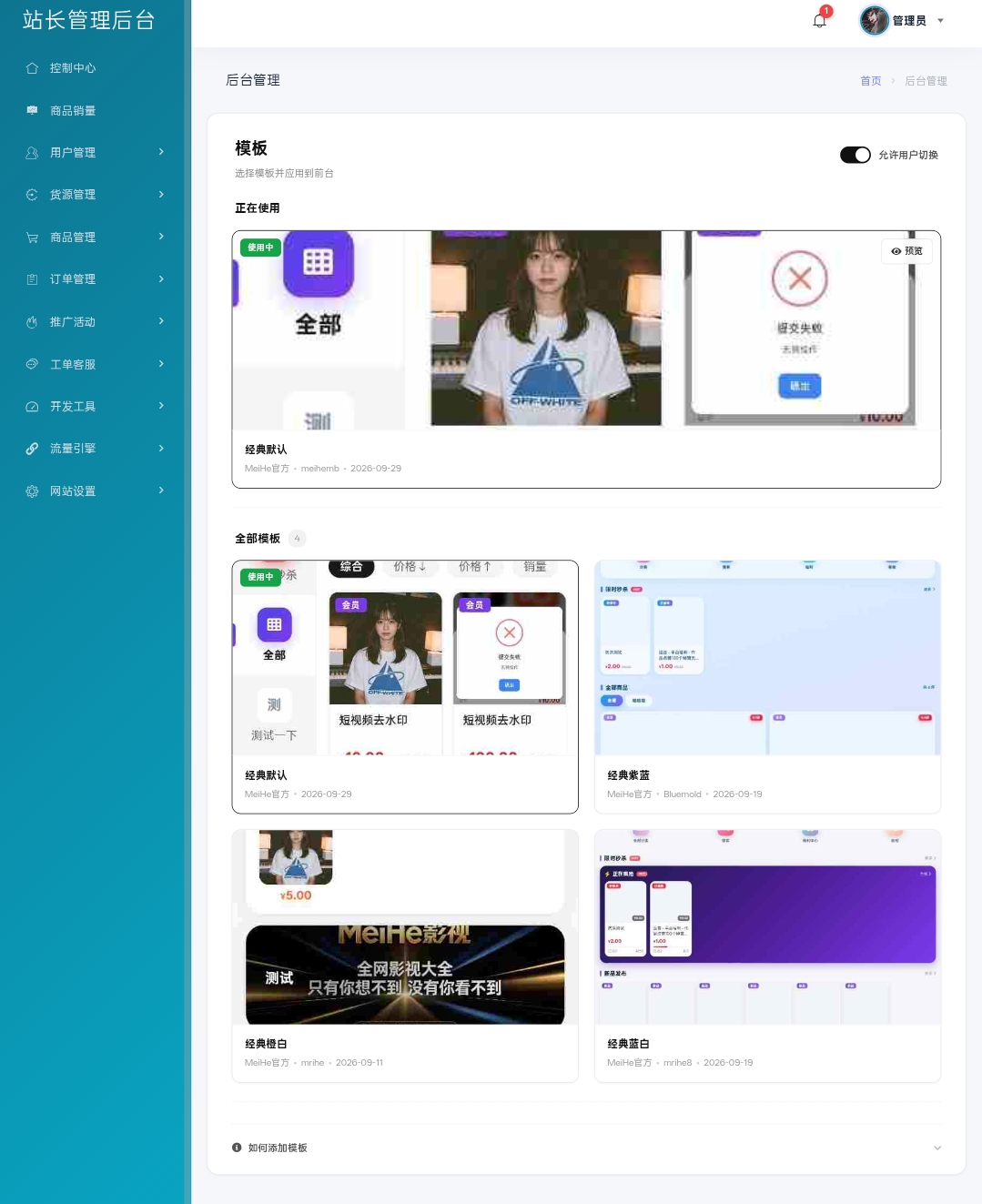Click the info icon beside 如何添加模板
Viewport: 982px width, 1204px height.
click(237, 1148)
